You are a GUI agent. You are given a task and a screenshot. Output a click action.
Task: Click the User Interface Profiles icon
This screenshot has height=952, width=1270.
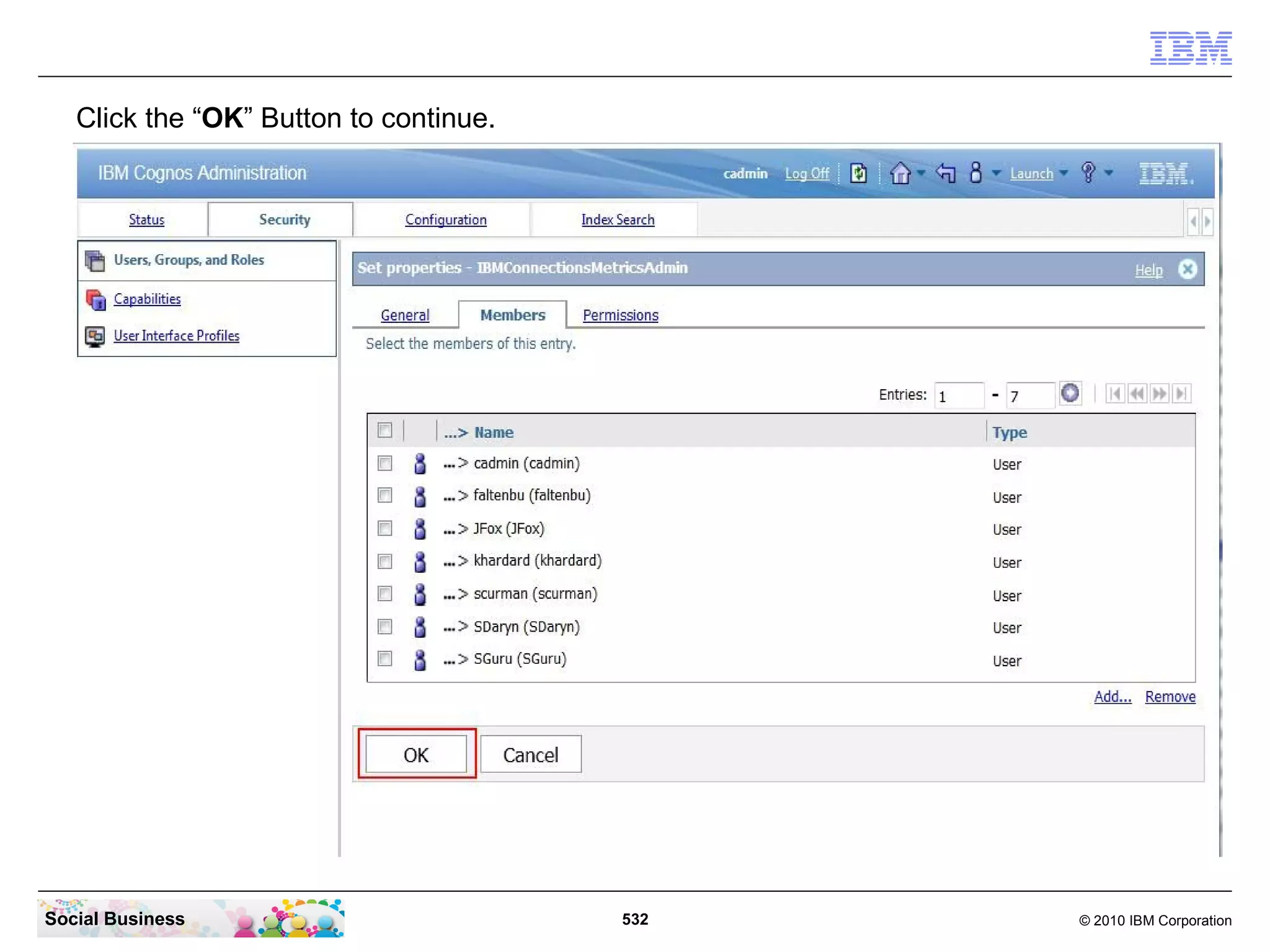[95, 337]
